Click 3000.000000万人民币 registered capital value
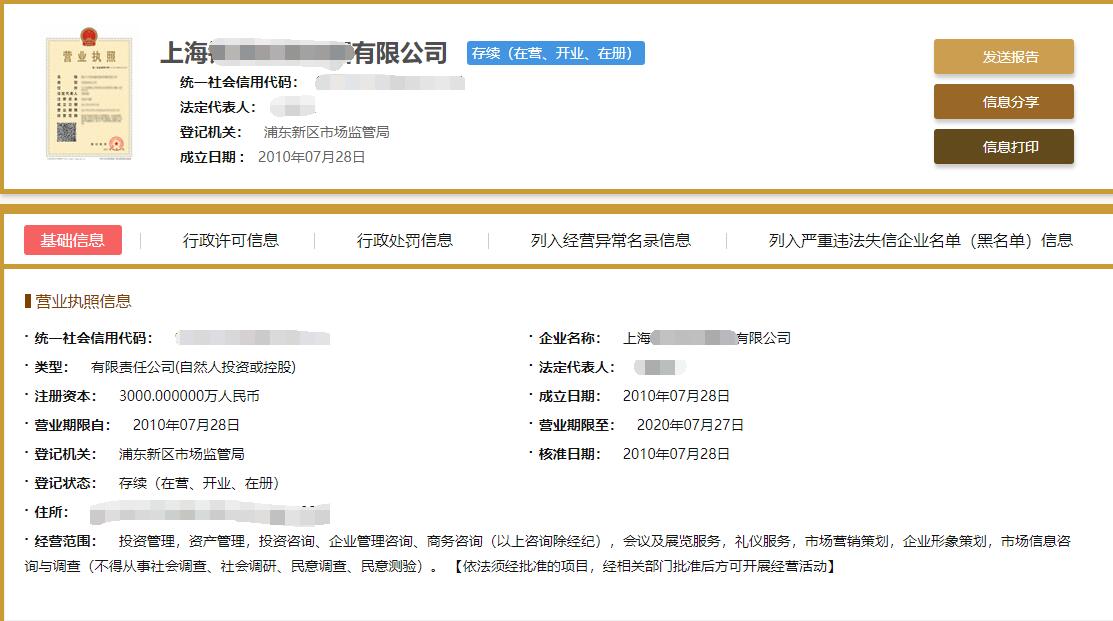This screenshot has width=1113, height=621. coord(189,396)
